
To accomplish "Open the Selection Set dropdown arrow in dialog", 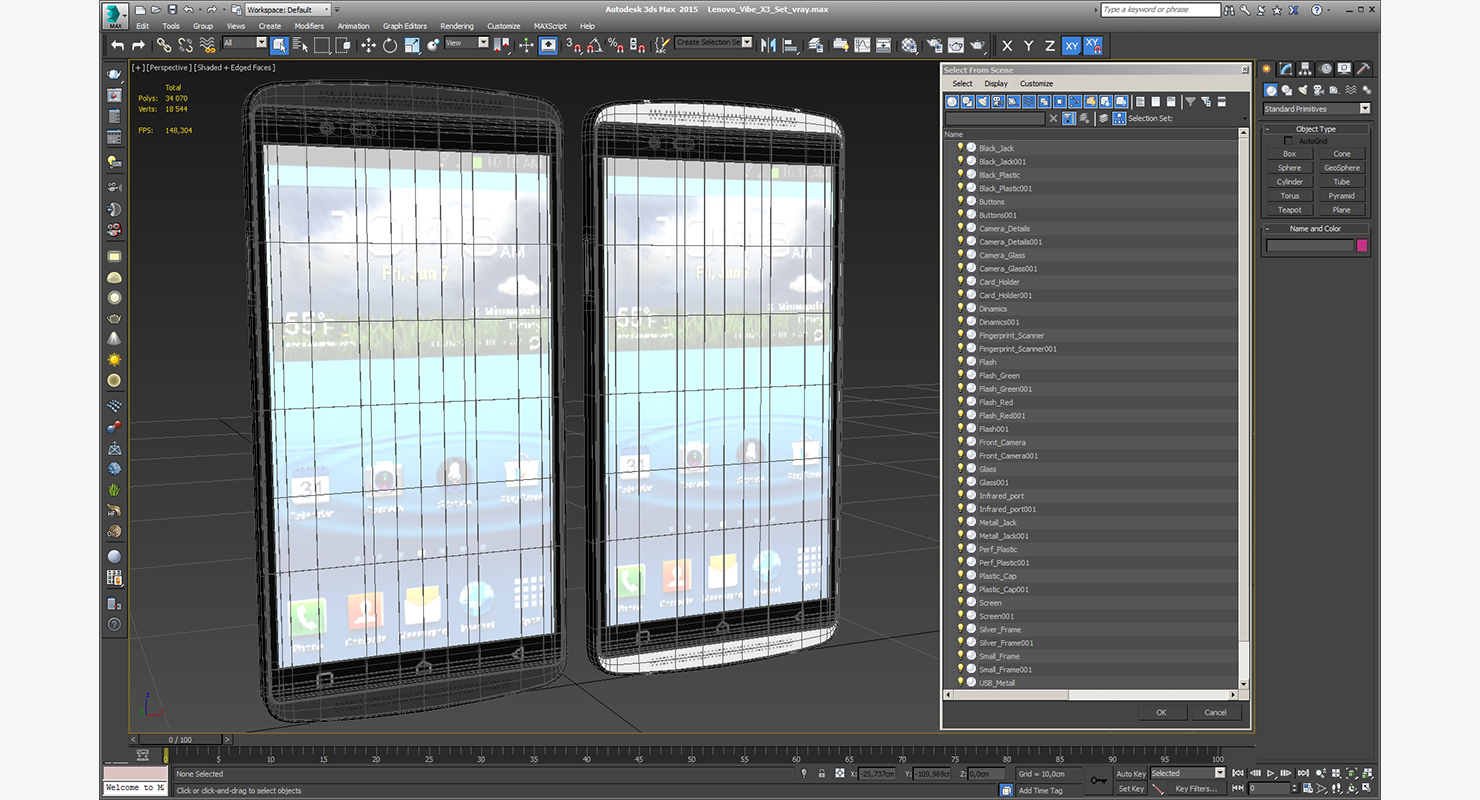I will [x=1245, y=118].
